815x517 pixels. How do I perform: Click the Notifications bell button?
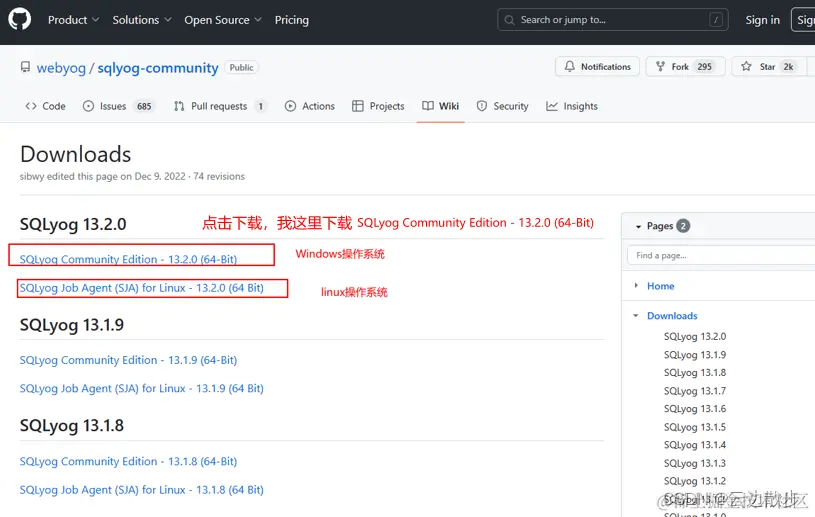tap(597, 67)
